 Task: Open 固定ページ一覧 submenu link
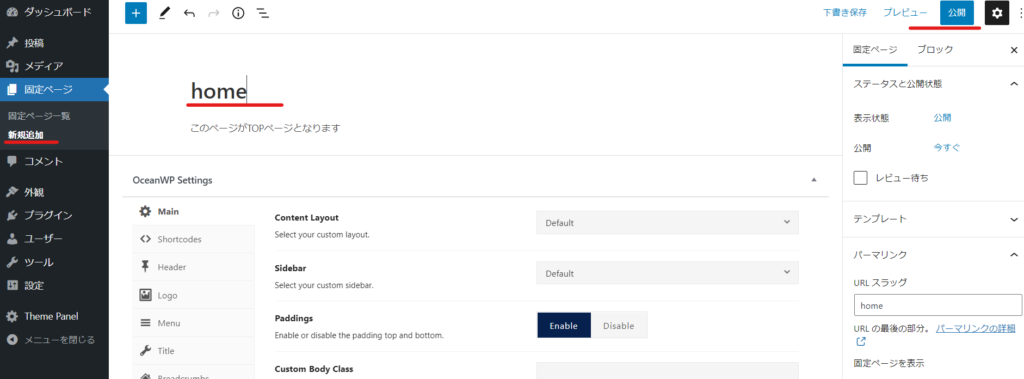pos(39,116)
